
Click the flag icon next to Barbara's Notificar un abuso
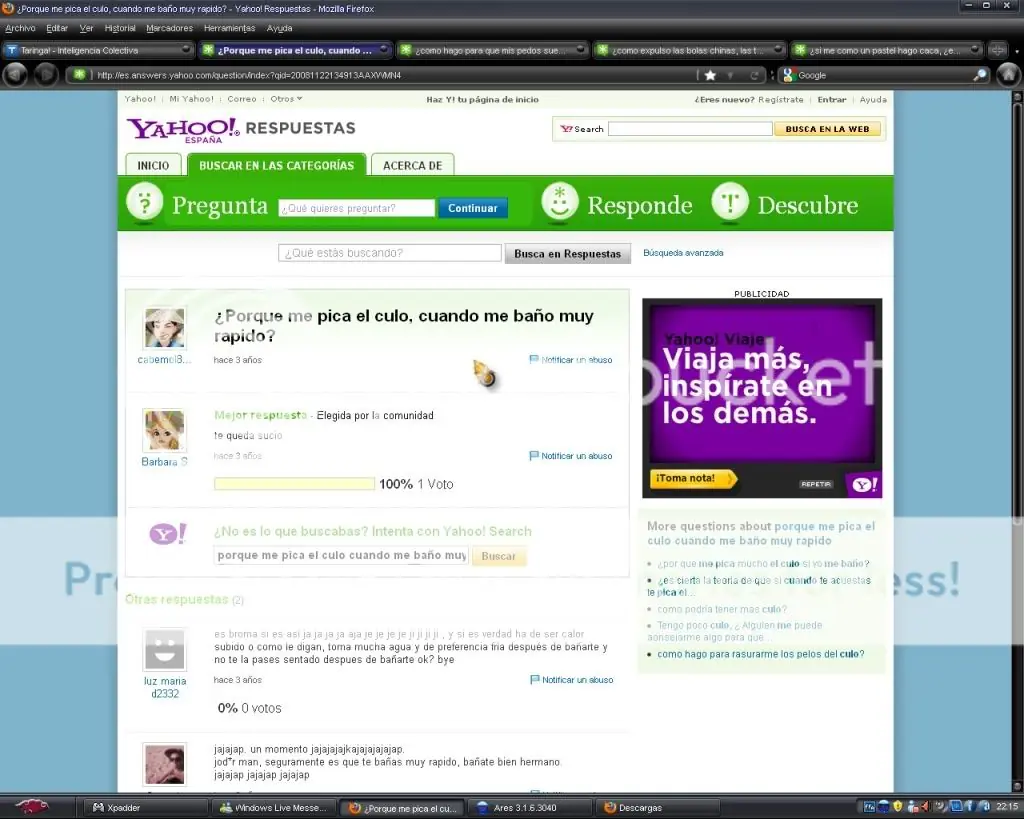point(534,455)
